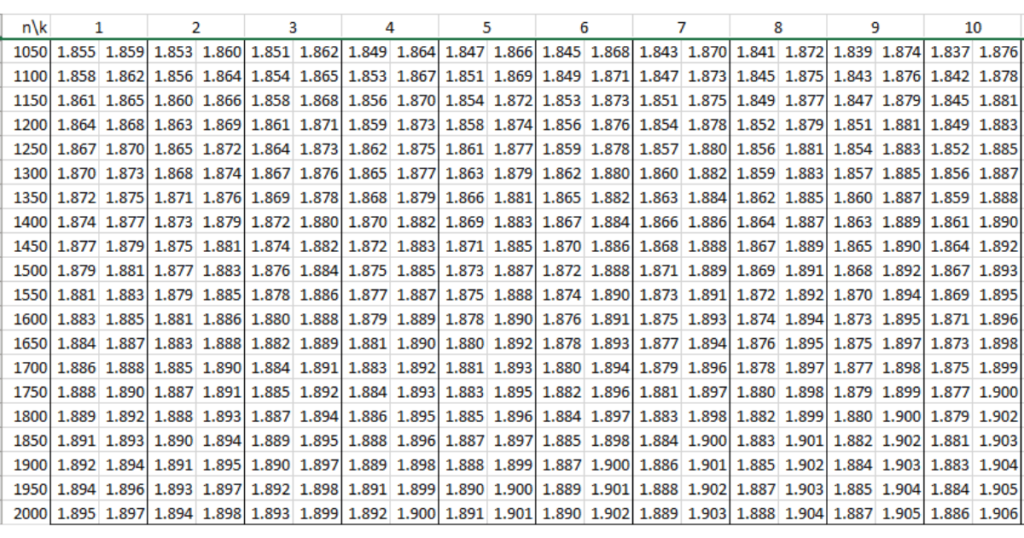The image size is (1024, 538).
Task: Select the column header labeled 3
Action: tap(293, 27)
